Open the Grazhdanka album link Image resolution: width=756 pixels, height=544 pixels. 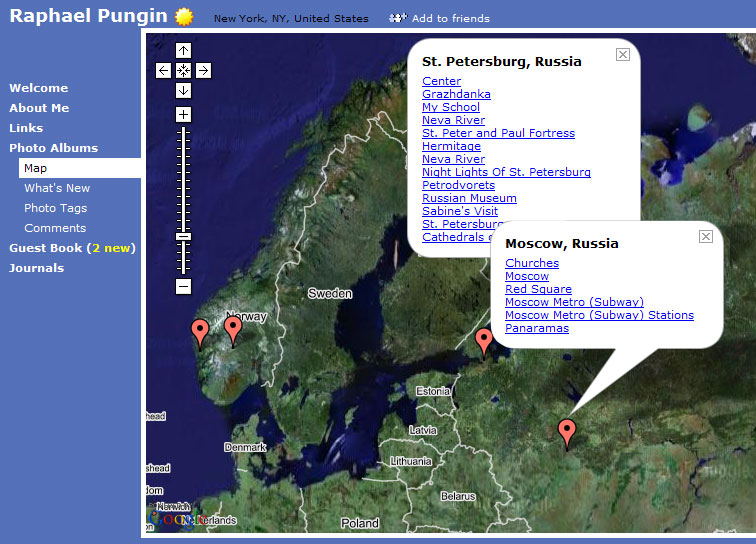pyautogui.click(x=457, y=94)
